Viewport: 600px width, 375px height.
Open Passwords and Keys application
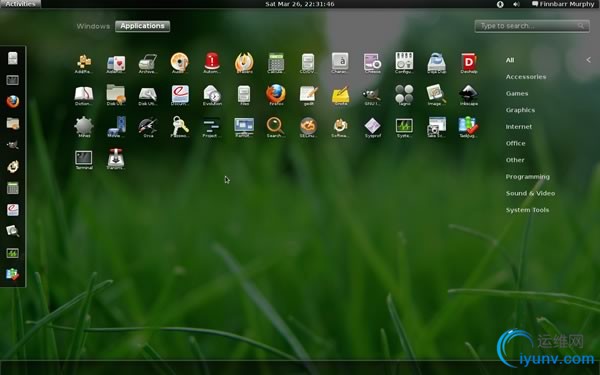click(179, 127)
